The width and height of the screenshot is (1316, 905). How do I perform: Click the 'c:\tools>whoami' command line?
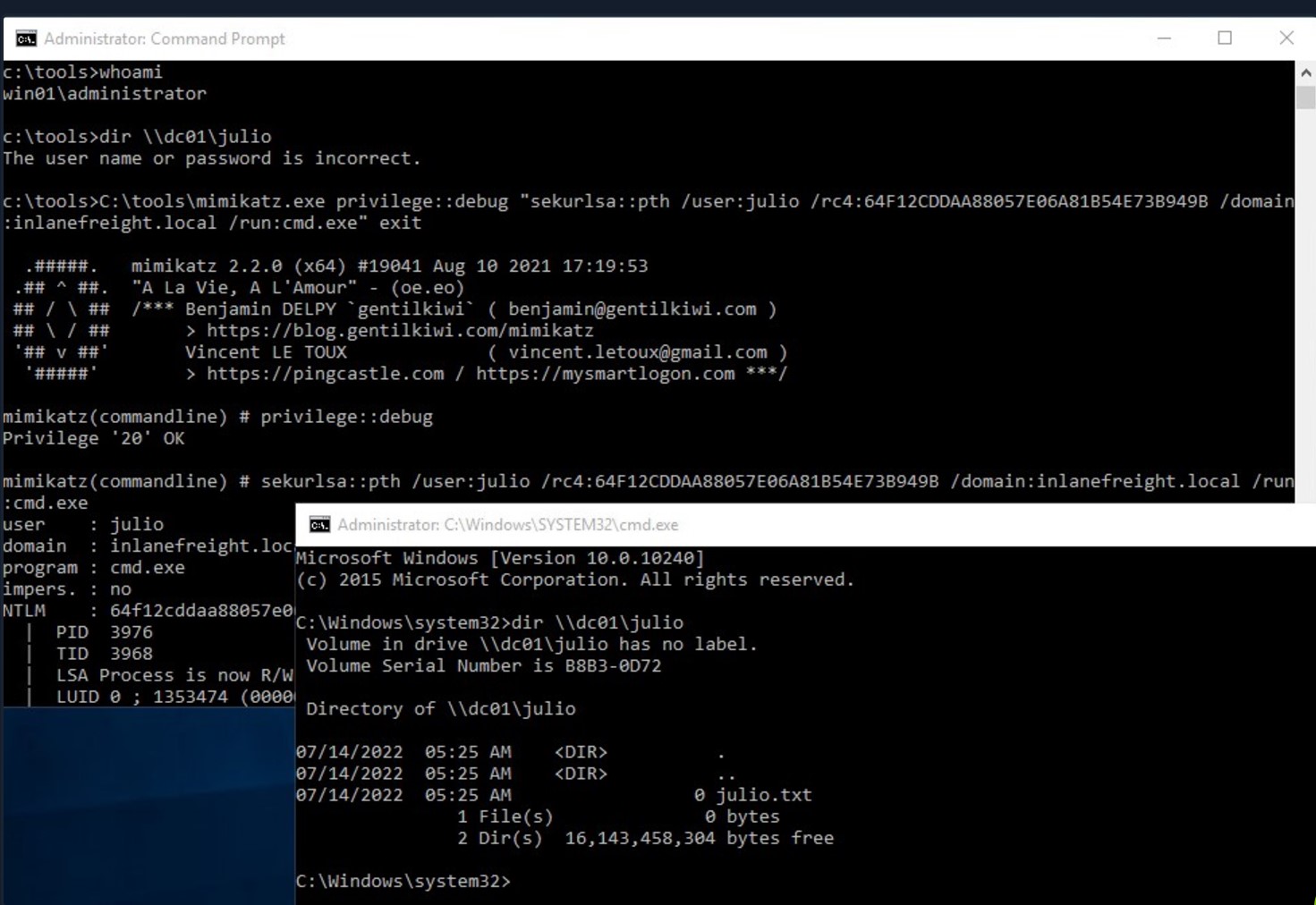tap(82, 72)
